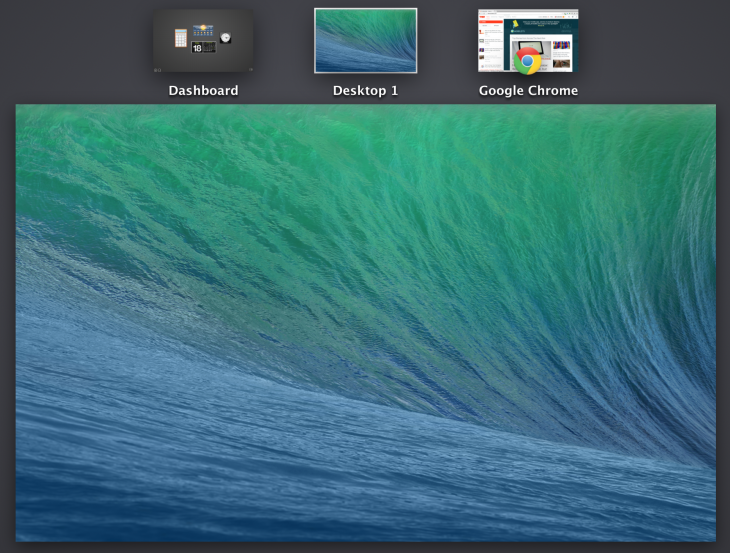Click the Google Chrome label
The image size is (730, 553).
[528, 90]
